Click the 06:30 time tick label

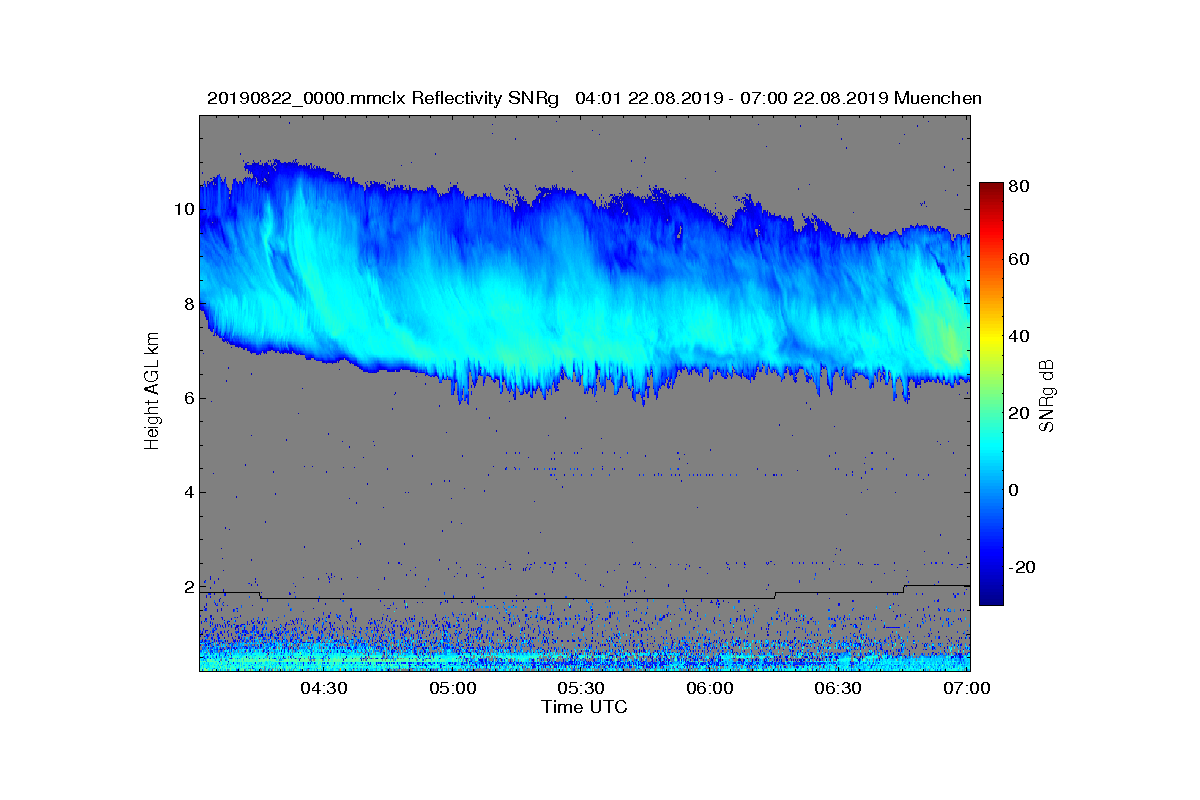(839, 689)
